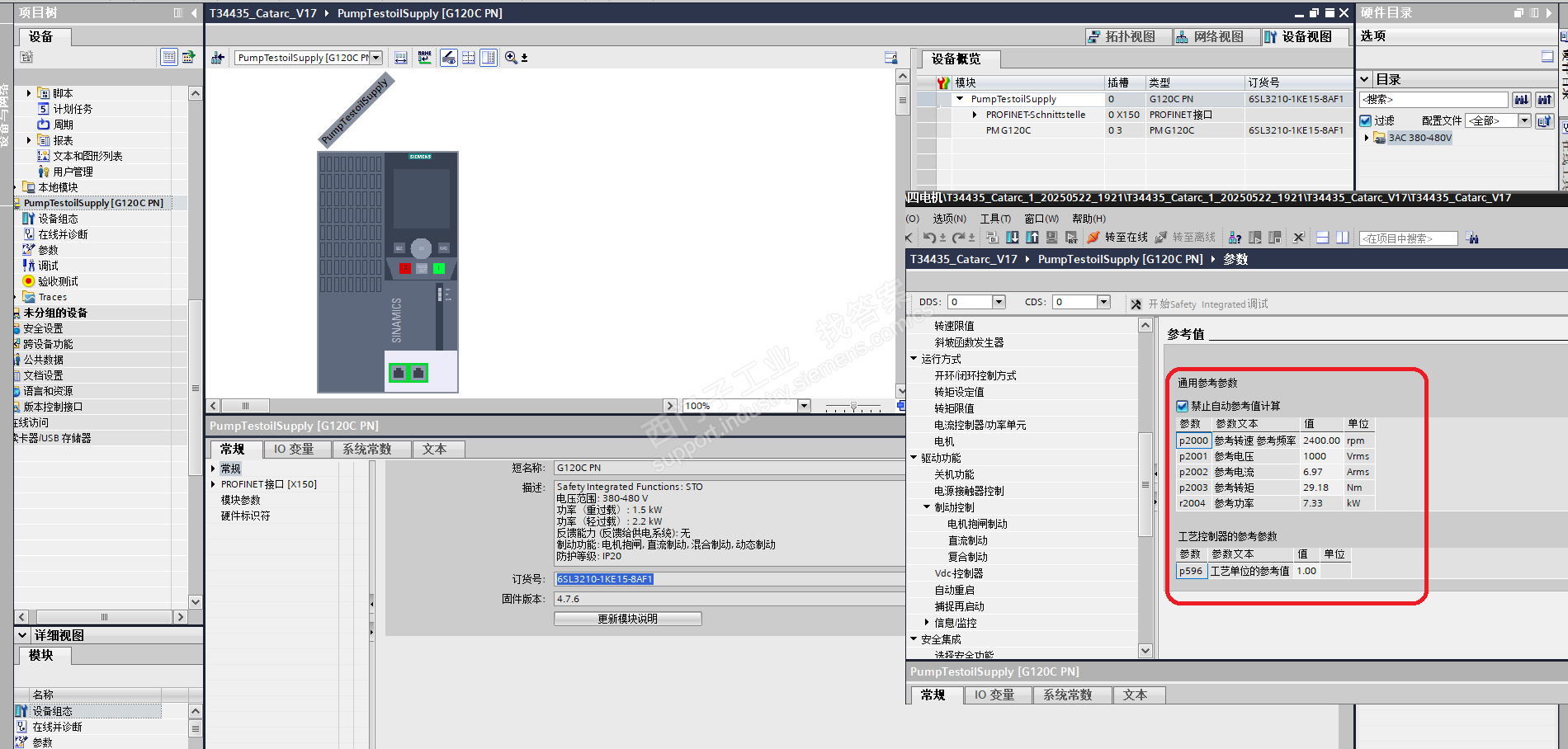This screenshot has height=749, width=1568.
Task: Click the p596 工艺单位的参考值 value 1.00
Action: click(1306, 571)
